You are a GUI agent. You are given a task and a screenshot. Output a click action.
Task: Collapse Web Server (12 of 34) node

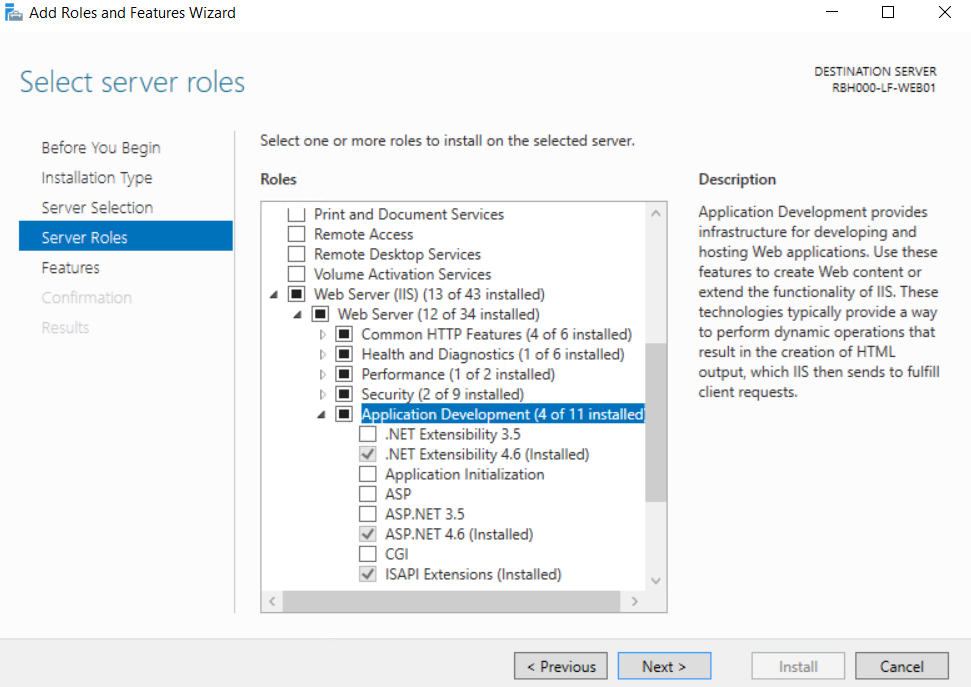point(298,315)
